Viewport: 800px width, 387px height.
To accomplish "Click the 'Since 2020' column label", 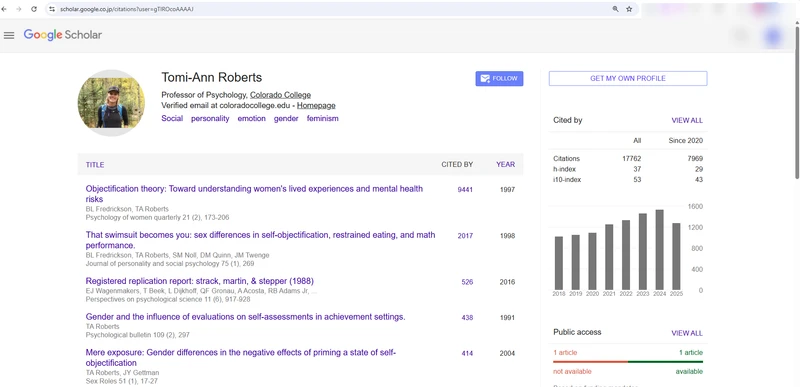I will click(x=686, y=141).
